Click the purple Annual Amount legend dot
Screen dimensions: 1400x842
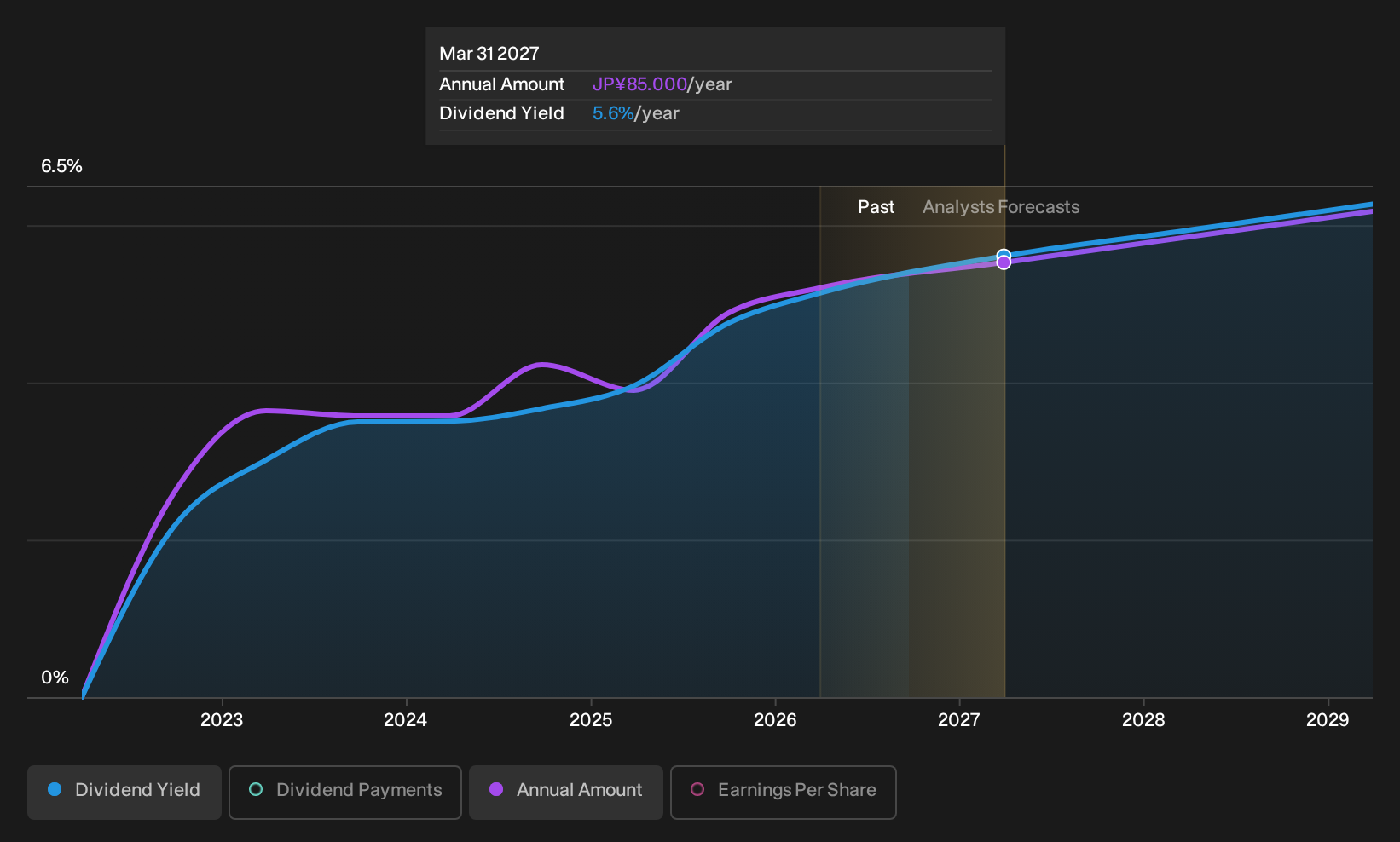[x=496, y=789]
